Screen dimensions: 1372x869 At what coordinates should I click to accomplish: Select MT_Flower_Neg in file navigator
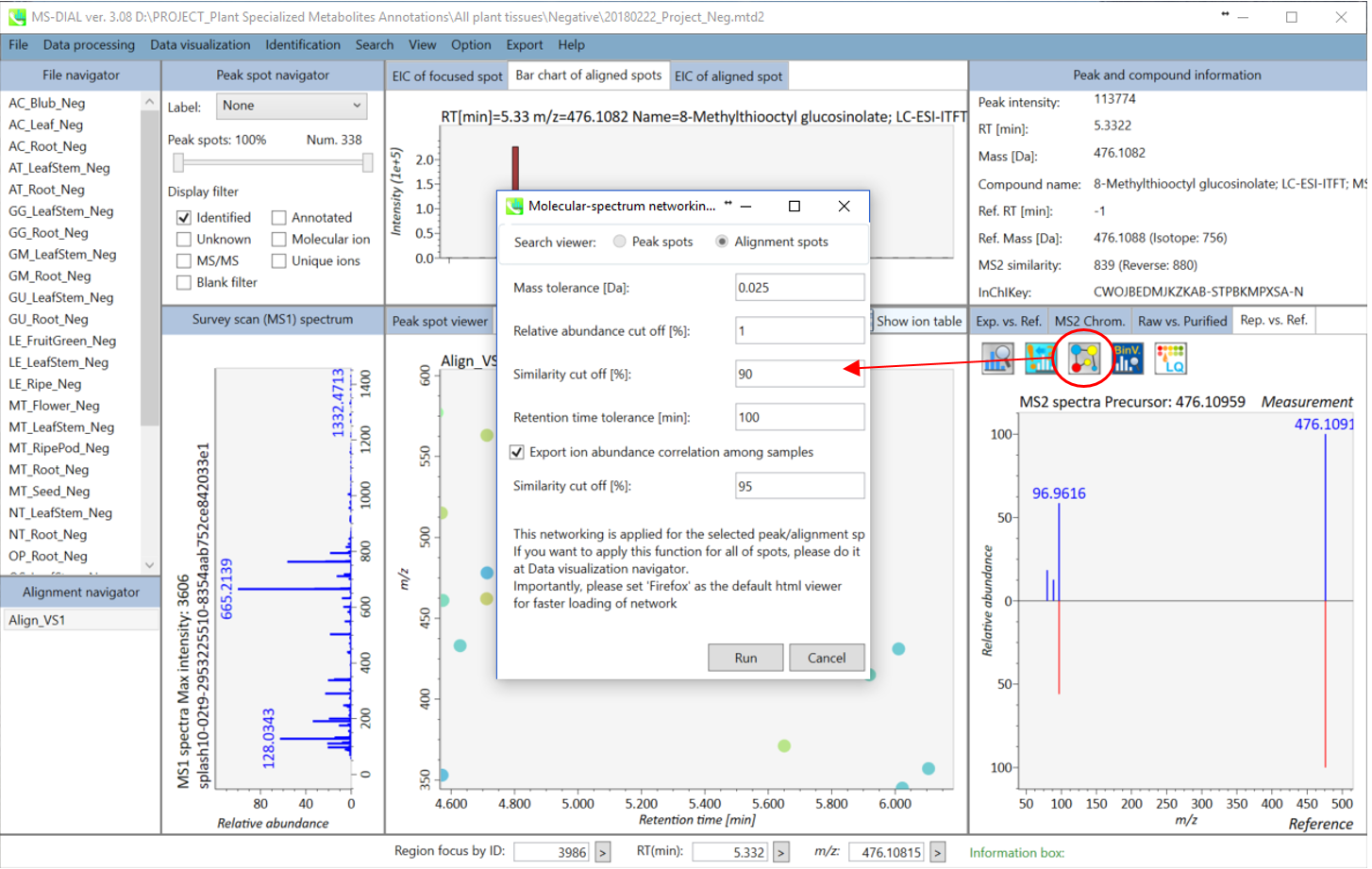tap(55, 406)
